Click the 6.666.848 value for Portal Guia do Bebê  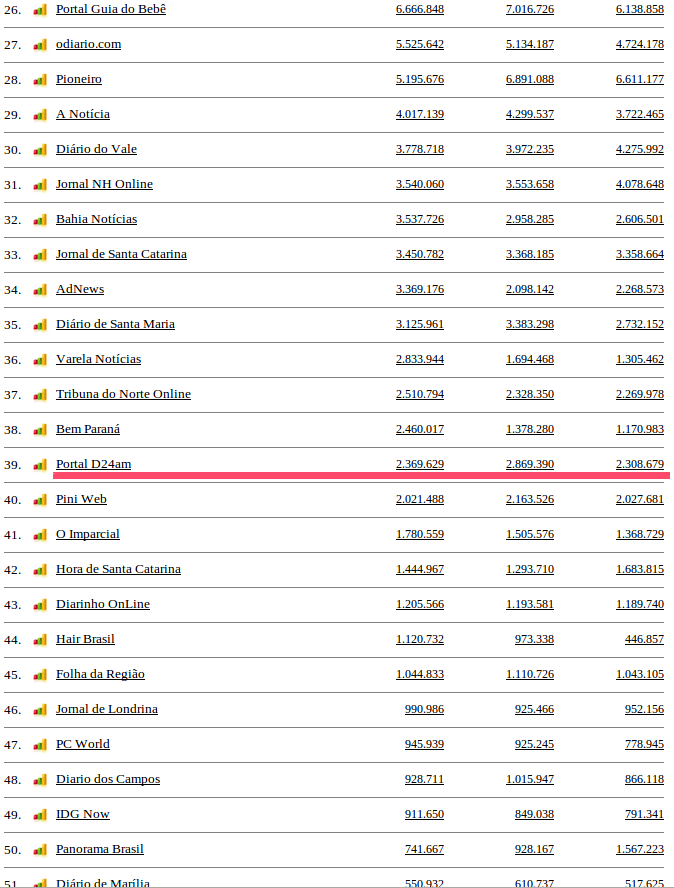tap(420, 9)
